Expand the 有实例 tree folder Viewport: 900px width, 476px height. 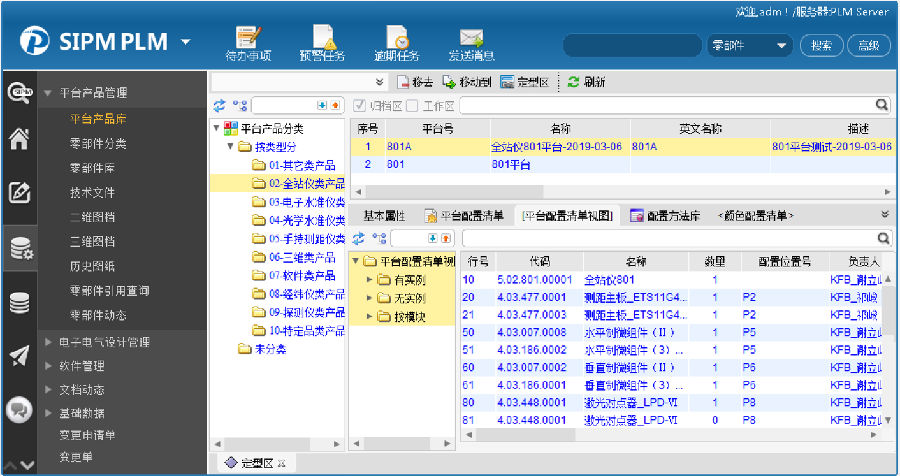click(369, 281)
